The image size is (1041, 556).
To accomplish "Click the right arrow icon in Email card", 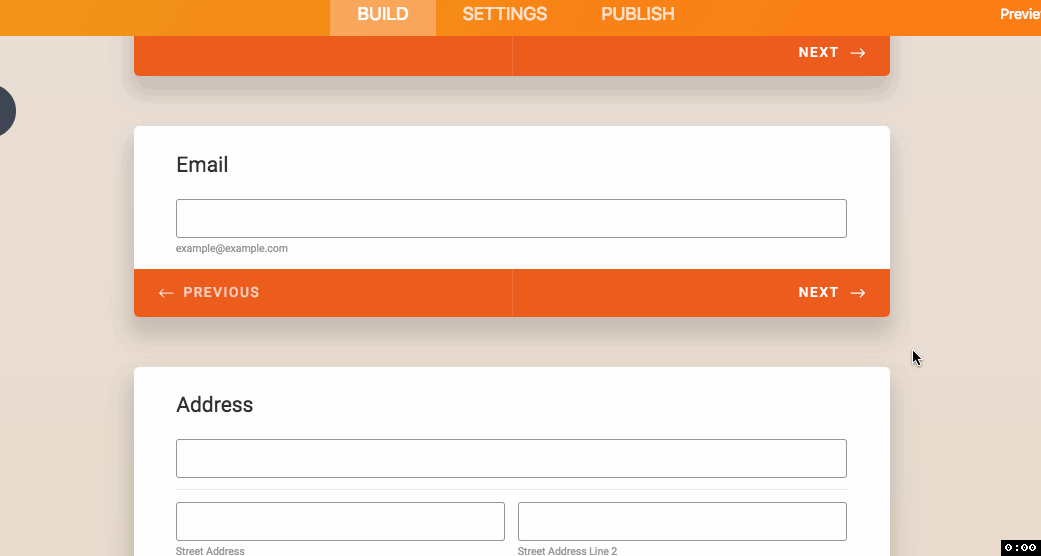I will (858, 293).
